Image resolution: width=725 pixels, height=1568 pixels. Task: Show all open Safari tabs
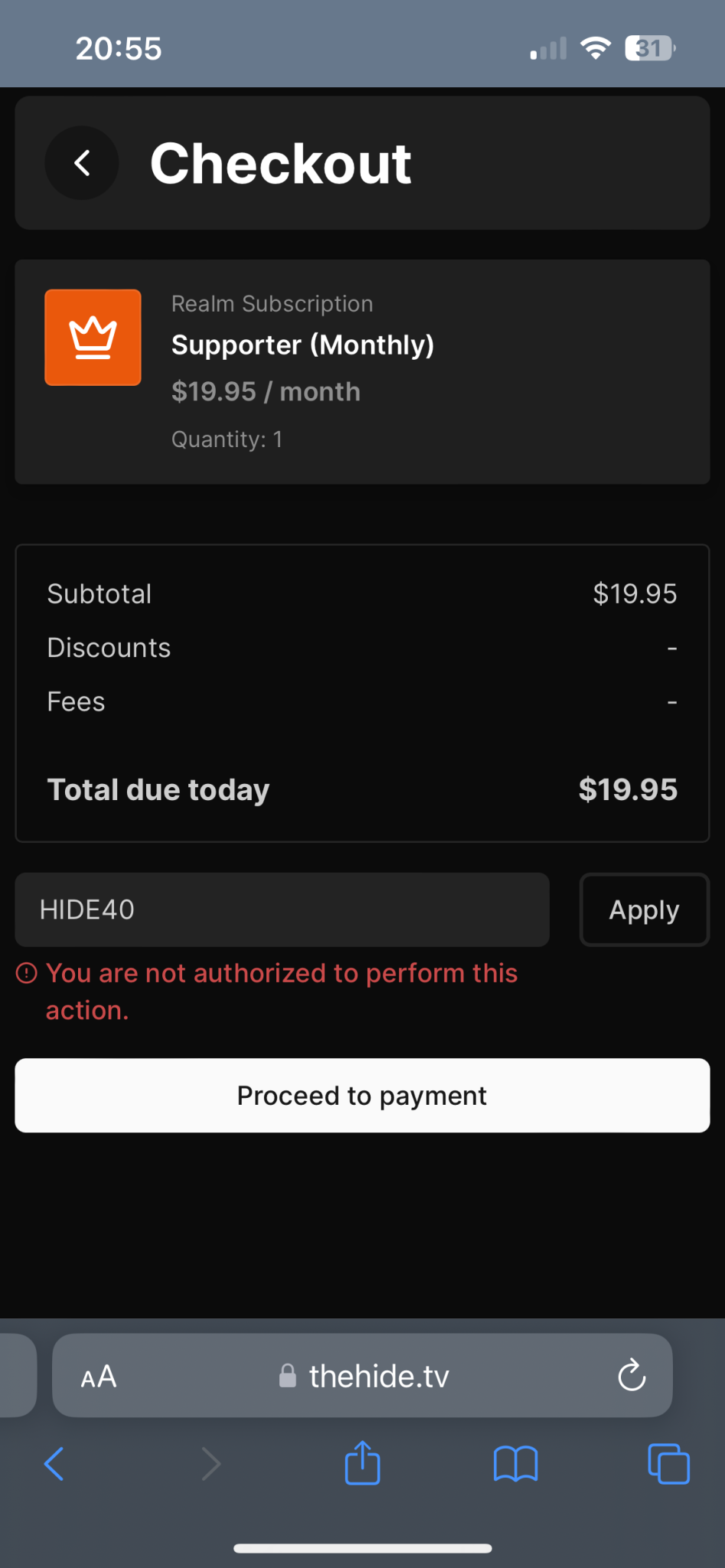tap(668, 1465)
